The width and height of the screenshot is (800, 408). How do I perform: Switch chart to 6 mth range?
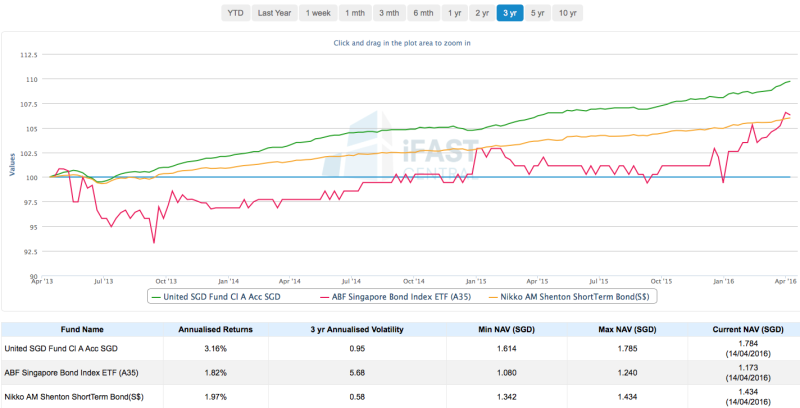pyautogui.click(x=423, y=13)
